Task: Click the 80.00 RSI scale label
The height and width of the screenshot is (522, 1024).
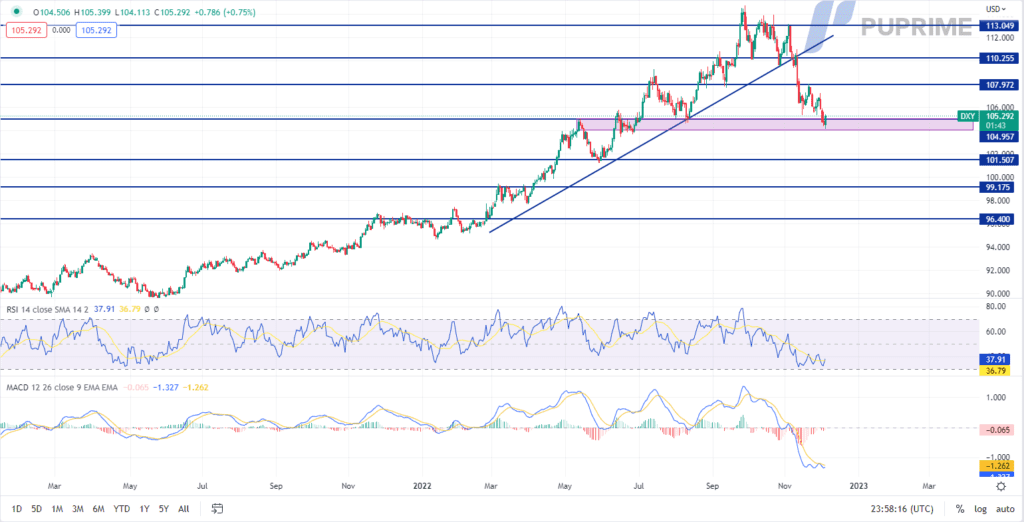Action: click(x=995, y=306)
